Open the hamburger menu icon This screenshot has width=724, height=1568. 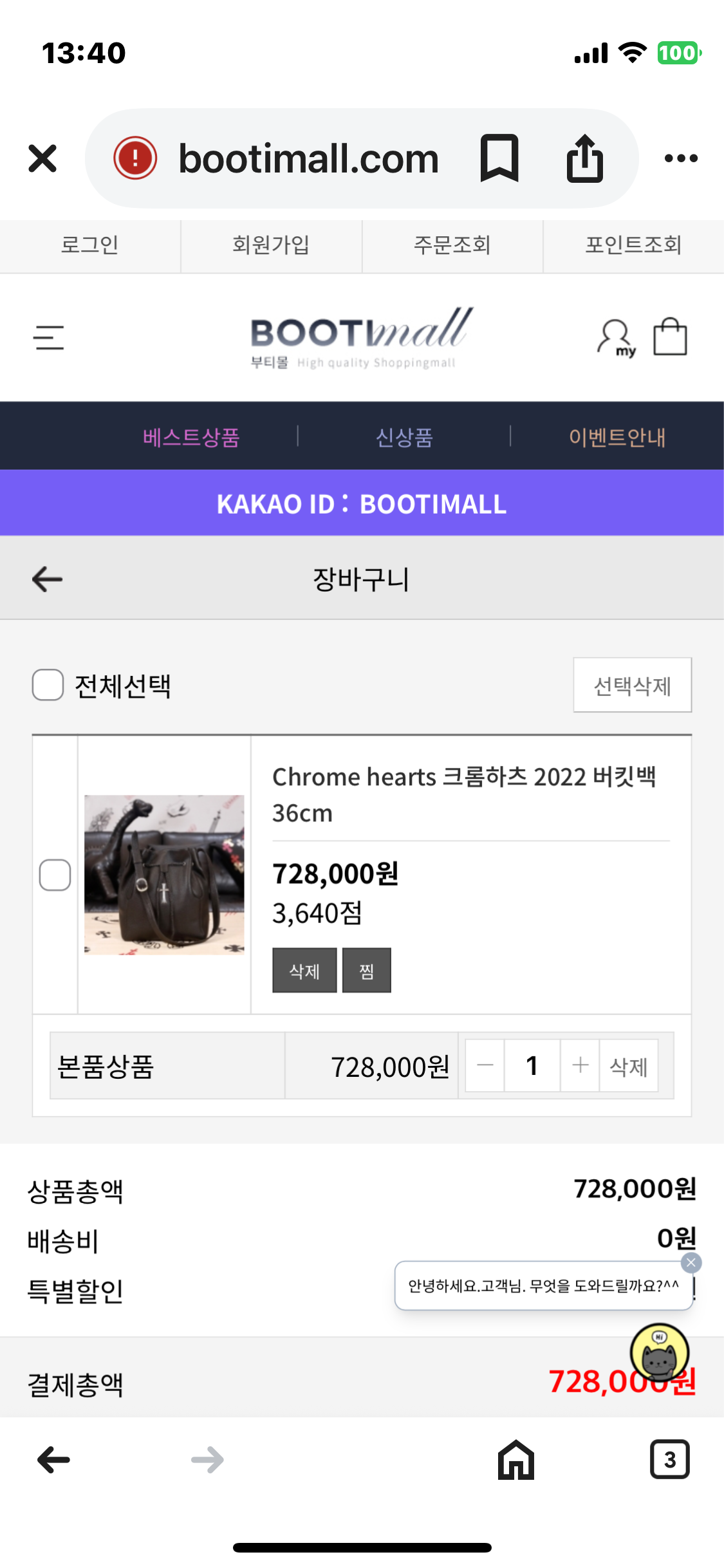[49, 337]
